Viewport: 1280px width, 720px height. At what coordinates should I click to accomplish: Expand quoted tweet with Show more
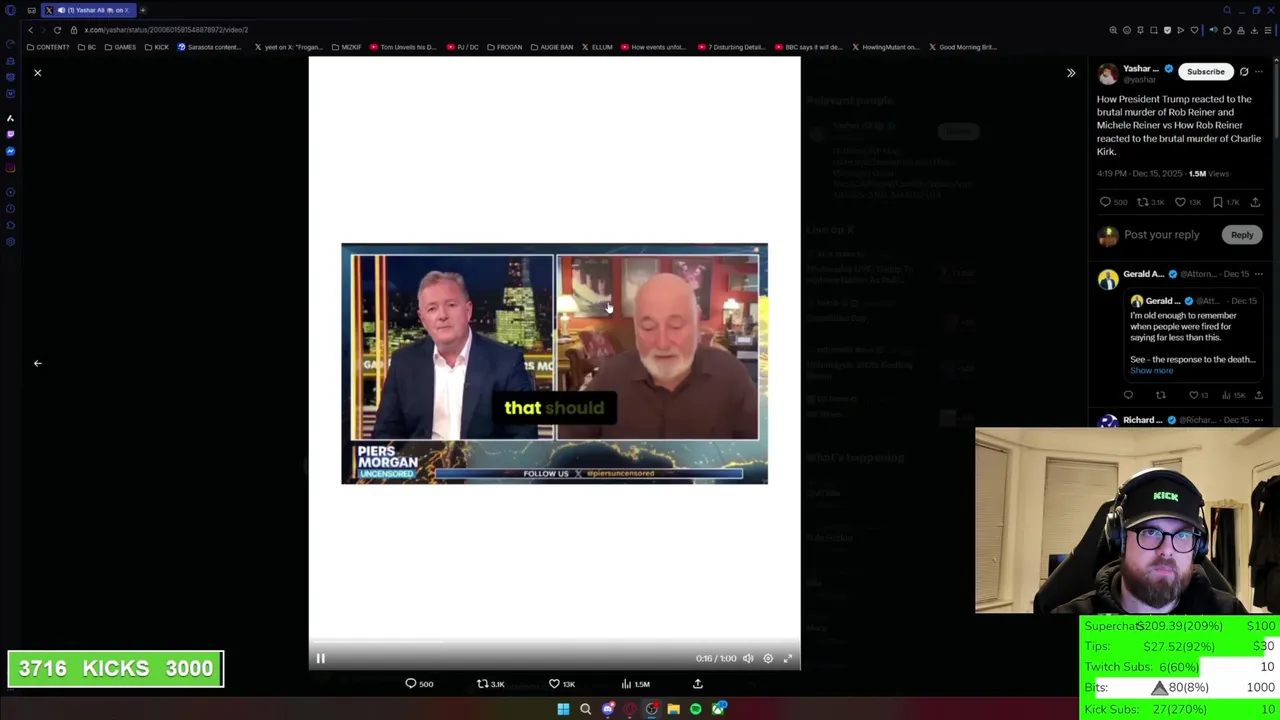pos(1151,371)
